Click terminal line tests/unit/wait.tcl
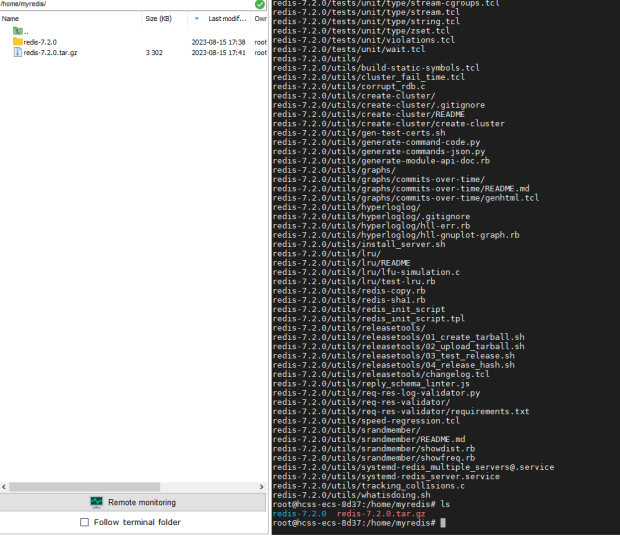The image size is (620, 538). [349, 49]
